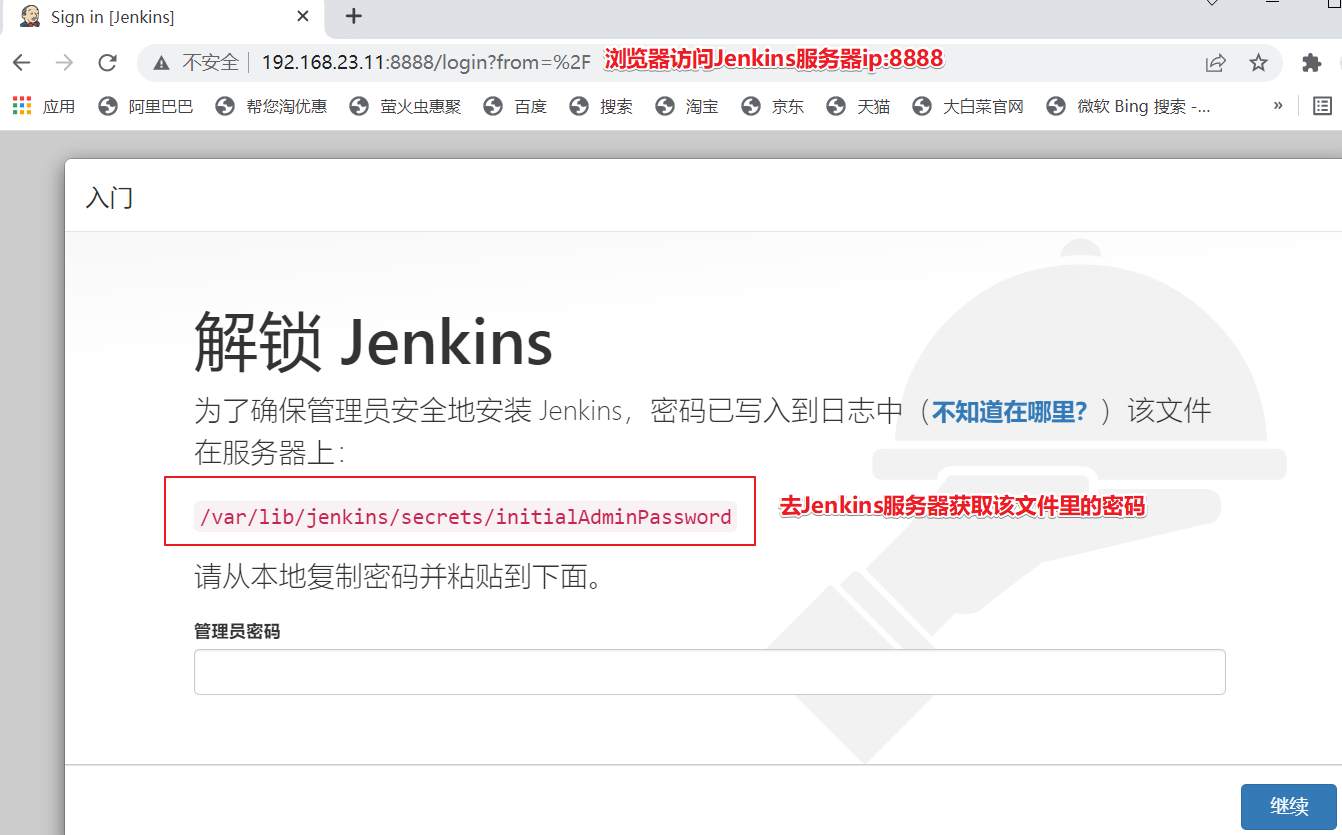Bookmark this page with the star icon

click(1259, 63)
